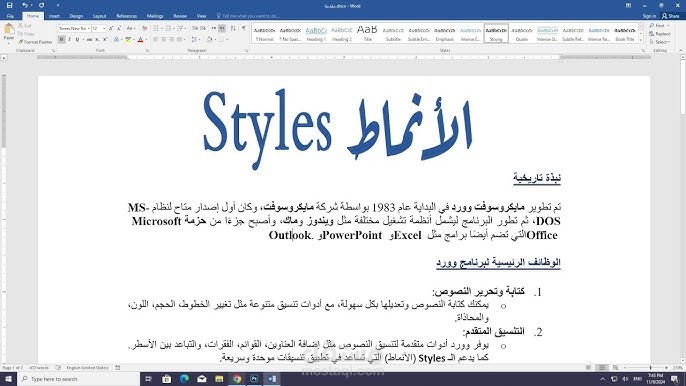
Task: Undo the last action
Action: 25,6
